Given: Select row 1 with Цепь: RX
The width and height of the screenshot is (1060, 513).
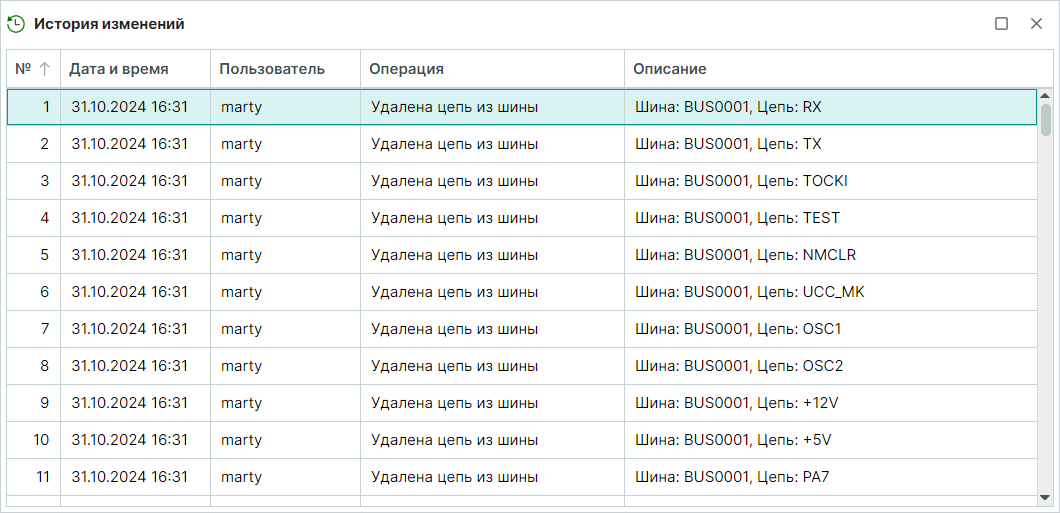Looking at the screenshot, I should click(520, 107).
